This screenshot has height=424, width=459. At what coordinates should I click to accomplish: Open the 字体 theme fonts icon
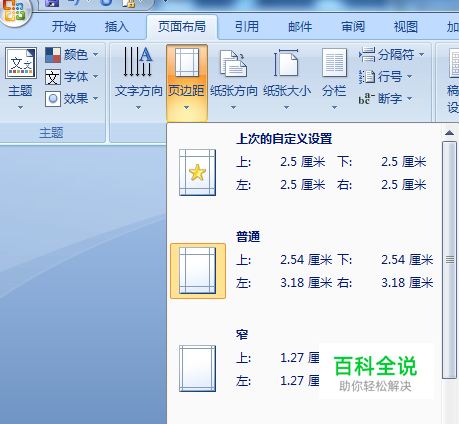(x=53, y=77)
